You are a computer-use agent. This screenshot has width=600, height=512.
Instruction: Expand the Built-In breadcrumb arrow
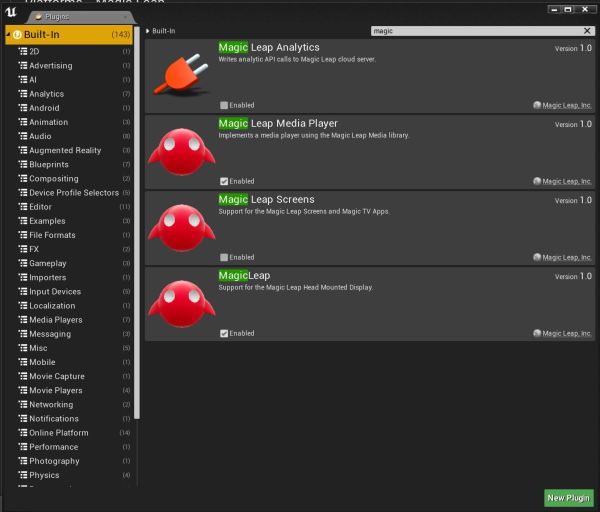pos(148,31)
